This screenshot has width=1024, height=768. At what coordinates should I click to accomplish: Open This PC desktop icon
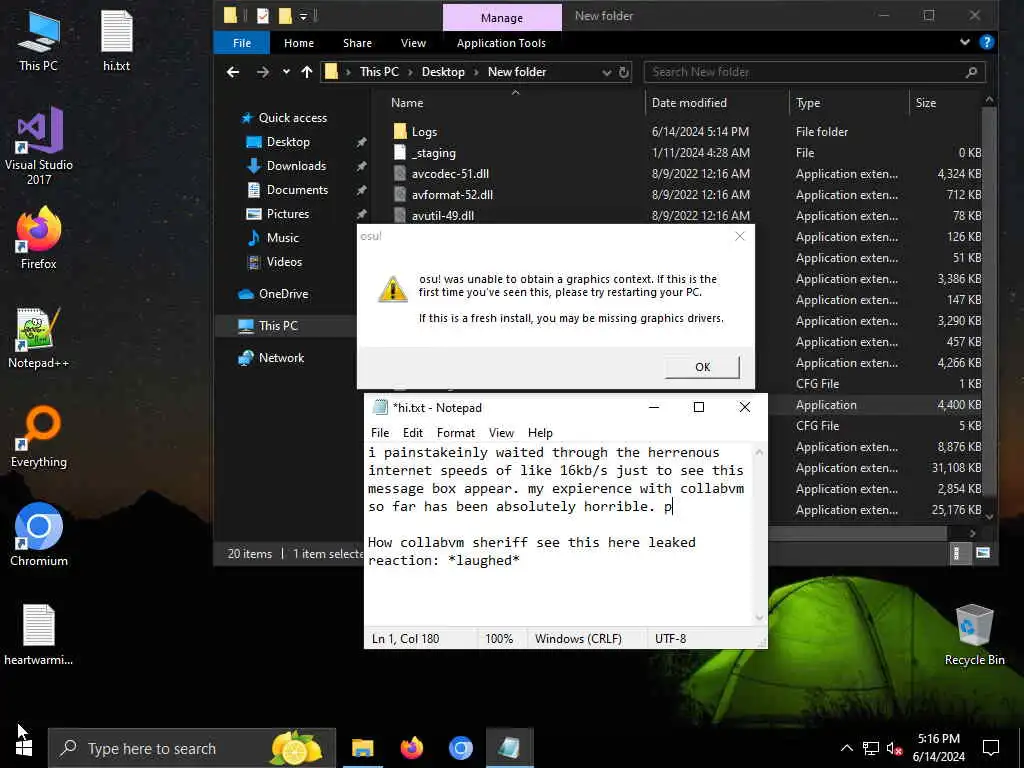point(38,40)
